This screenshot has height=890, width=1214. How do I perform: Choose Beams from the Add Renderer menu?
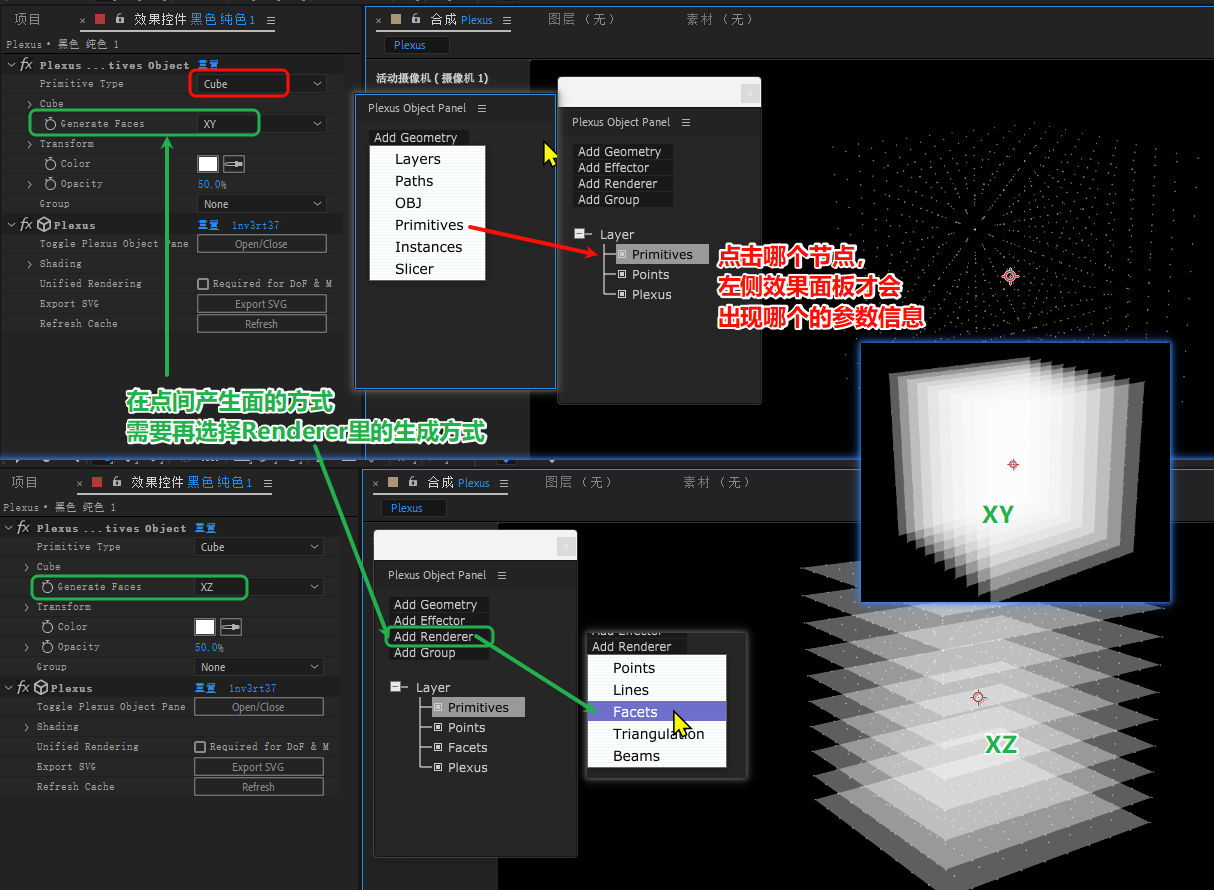pyautogui.click(x=657, y=756)
